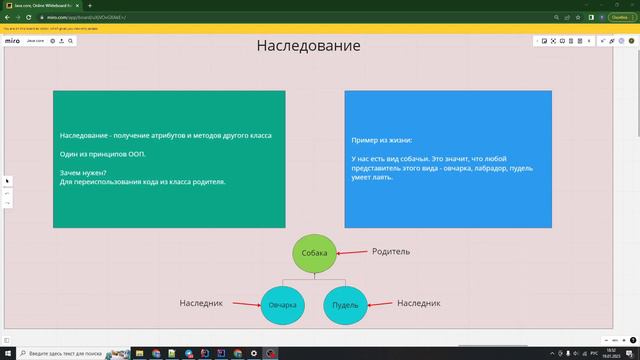Open the Windows notification center
The width and height of the screenshot is (640, 360).
(x=630, y=353)
